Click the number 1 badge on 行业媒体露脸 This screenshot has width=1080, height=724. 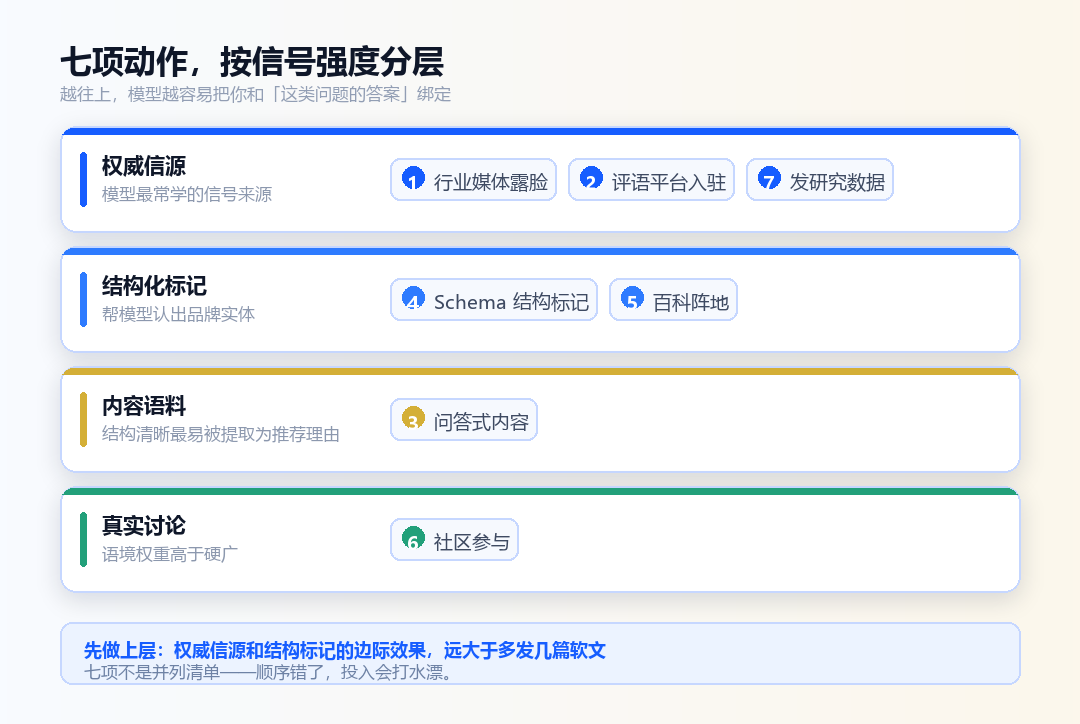[x=413, y=178]
